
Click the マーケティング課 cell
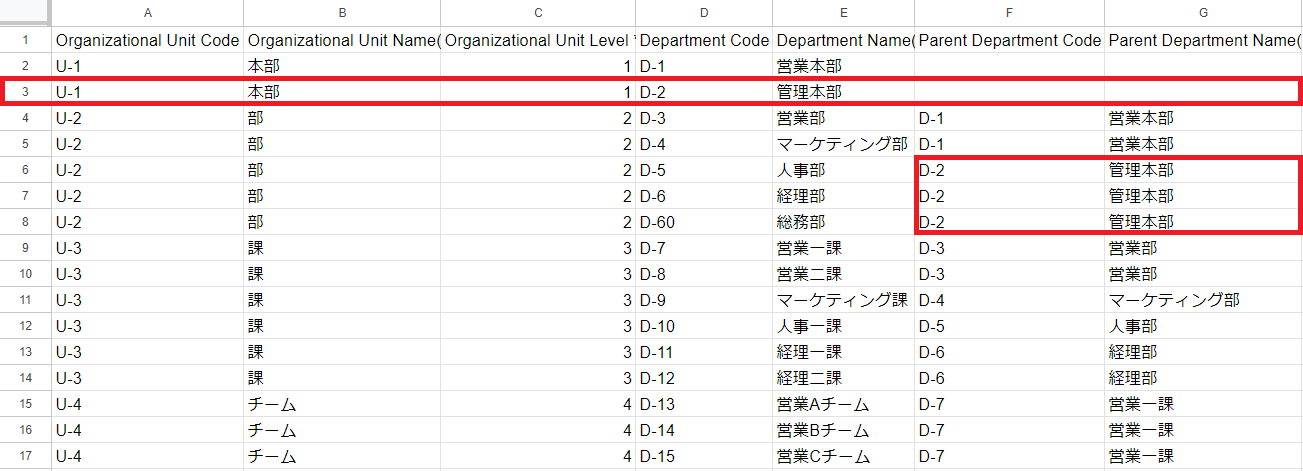842,300
